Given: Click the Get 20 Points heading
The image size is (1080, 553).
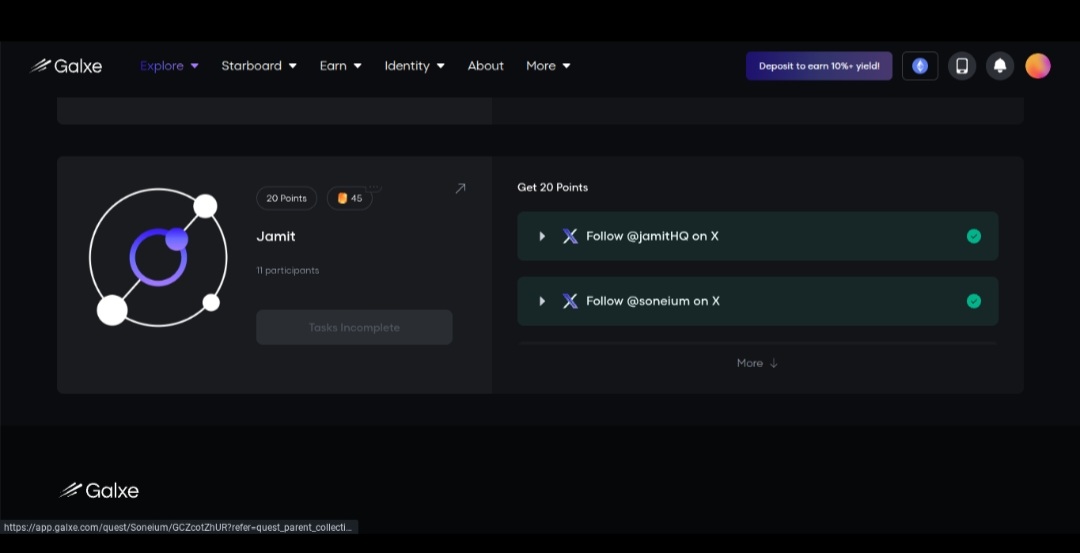Looking at the screenshot, I should click(x=552, y=187).
